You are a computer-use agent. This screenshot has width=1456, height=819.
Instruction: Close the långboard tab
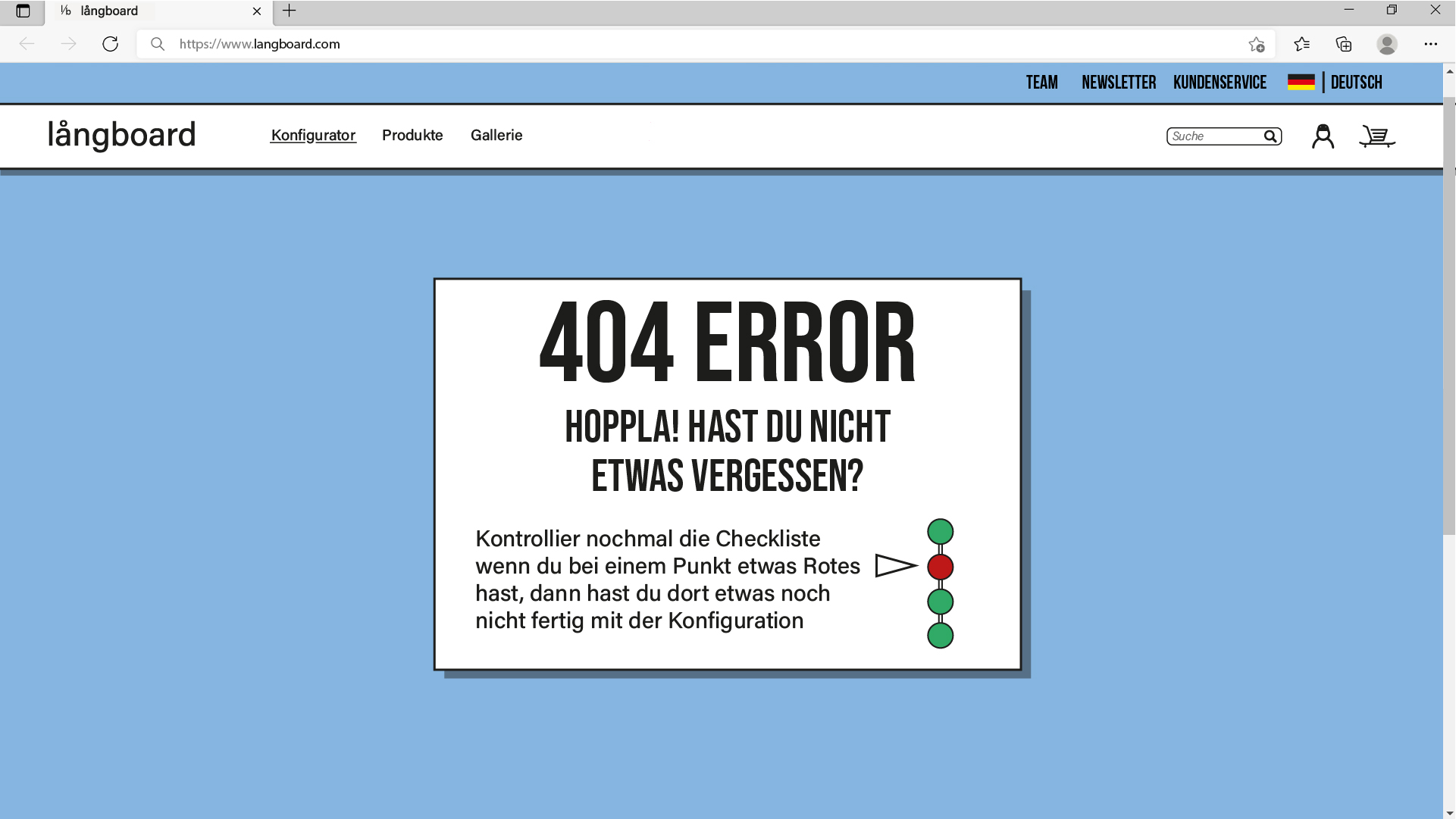(x=257, y=11)
